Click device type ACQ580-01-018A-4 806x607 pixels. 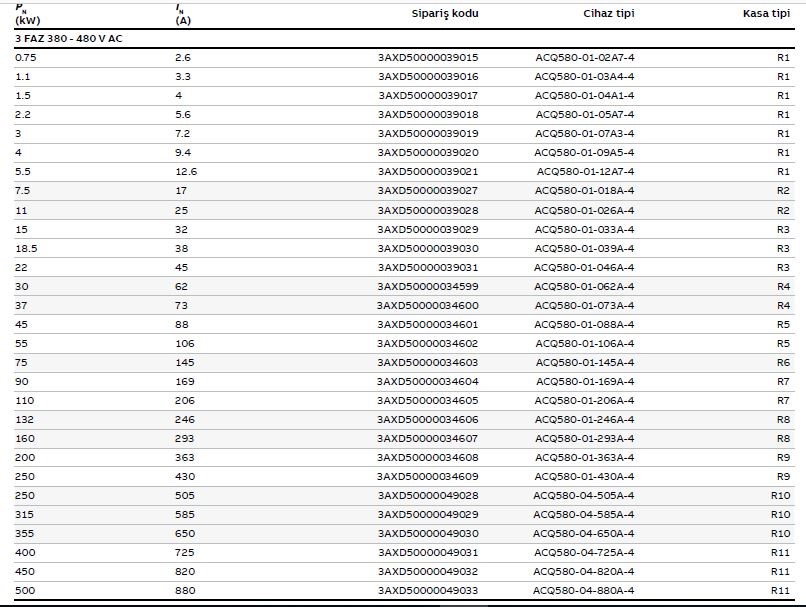(584, 191)
